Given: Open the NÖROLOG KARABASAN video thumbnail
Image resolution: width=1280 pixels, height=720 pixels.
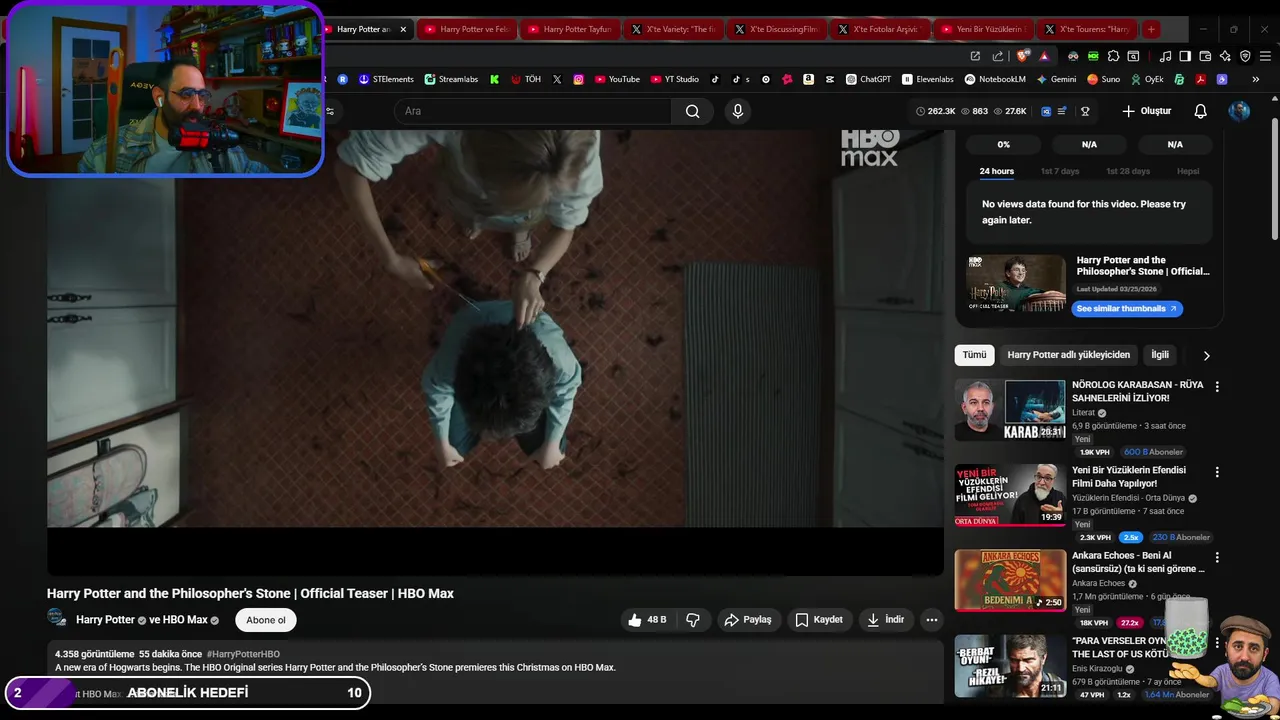Looking at the screenshot, I should coord(1010,410).
